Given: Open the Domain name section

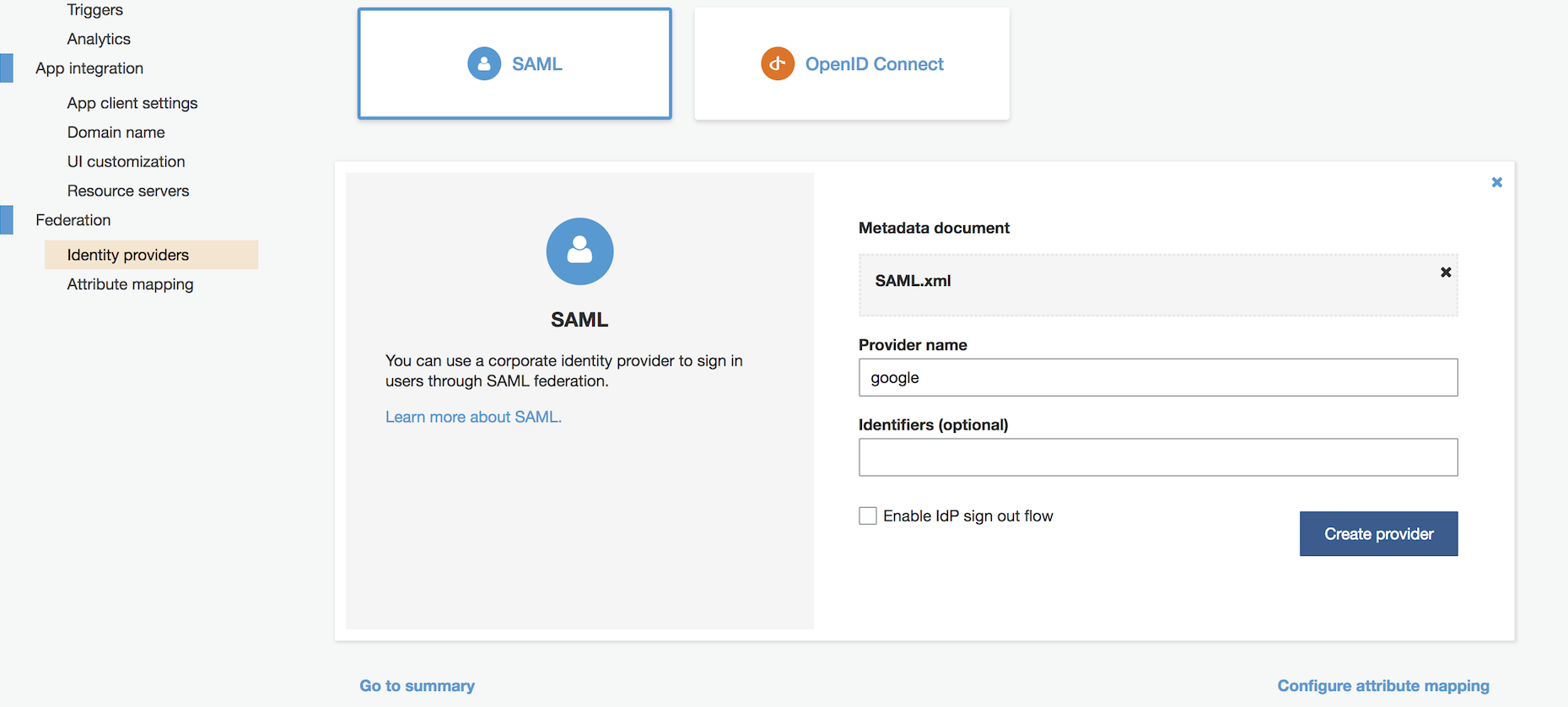Looking at the screenshot, I should click(116, 132).
